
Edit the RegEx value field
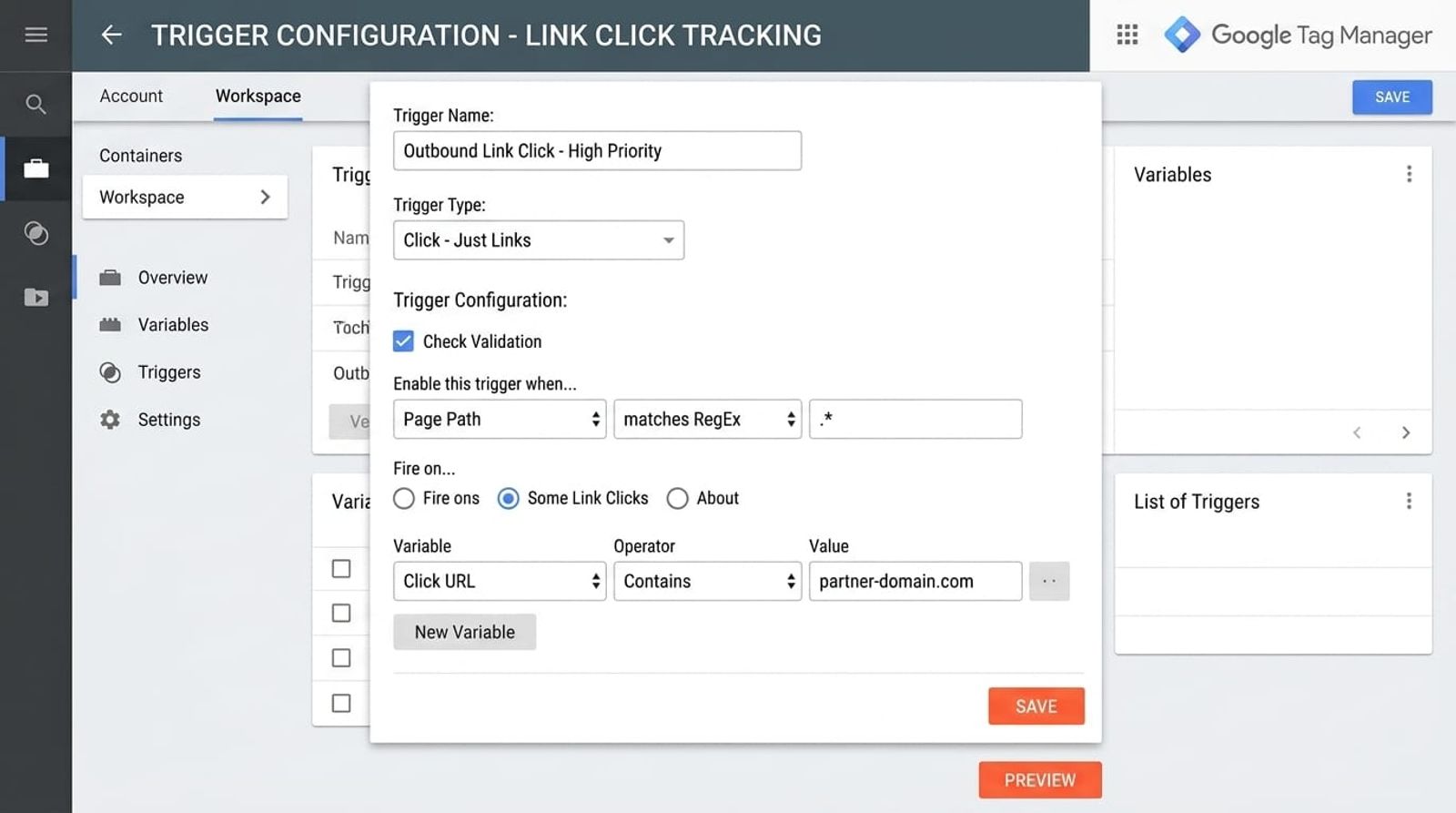(915, 419)
